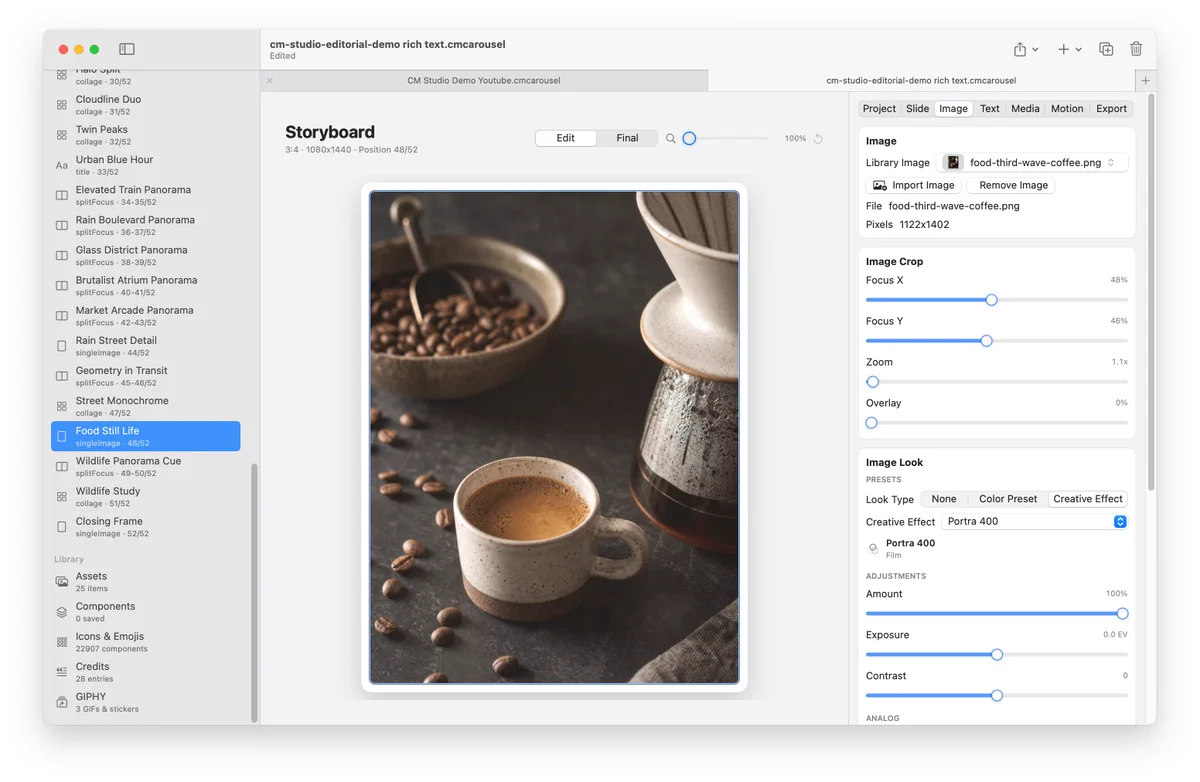Click the single image icon beside Rain Street Detail
Viewport: 1200px width, 782px height.
click(62, 346)
